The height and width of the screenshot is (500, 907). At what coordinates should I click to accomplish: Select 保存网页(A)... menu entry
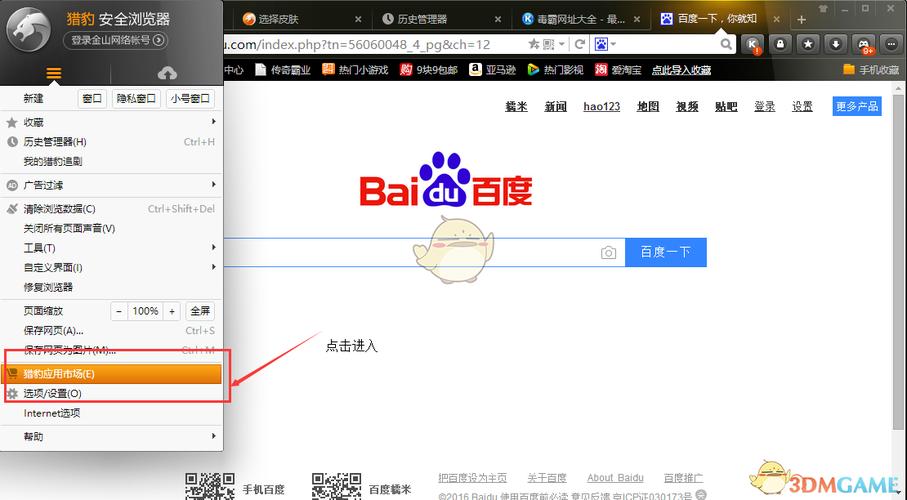tap(111, 330)
